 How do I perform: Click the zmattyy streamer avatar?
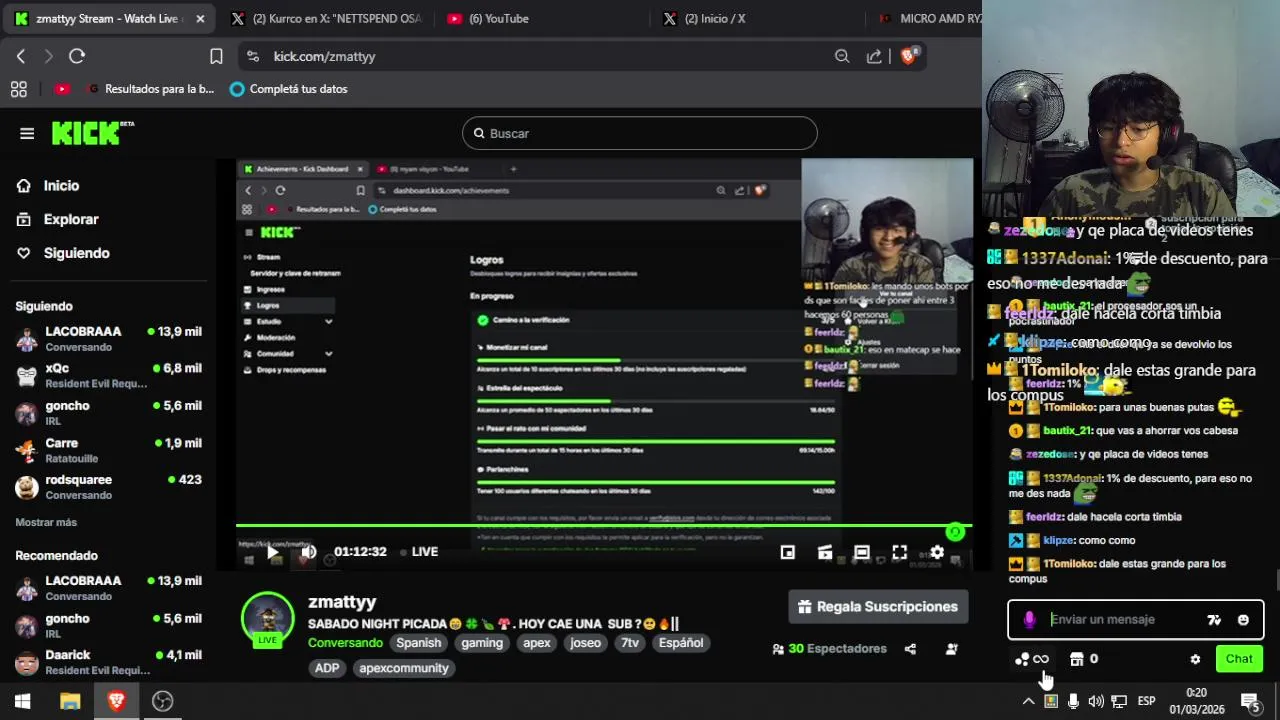[267, 618]
